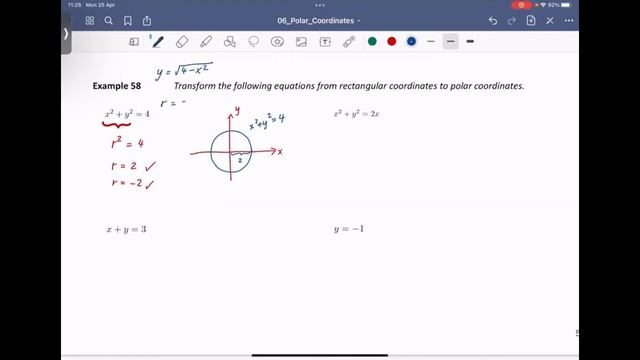Image resolution: width=640 pixels, height=360 pixels.
Task: Choose the blue pen color
Action: pos(411,41)
